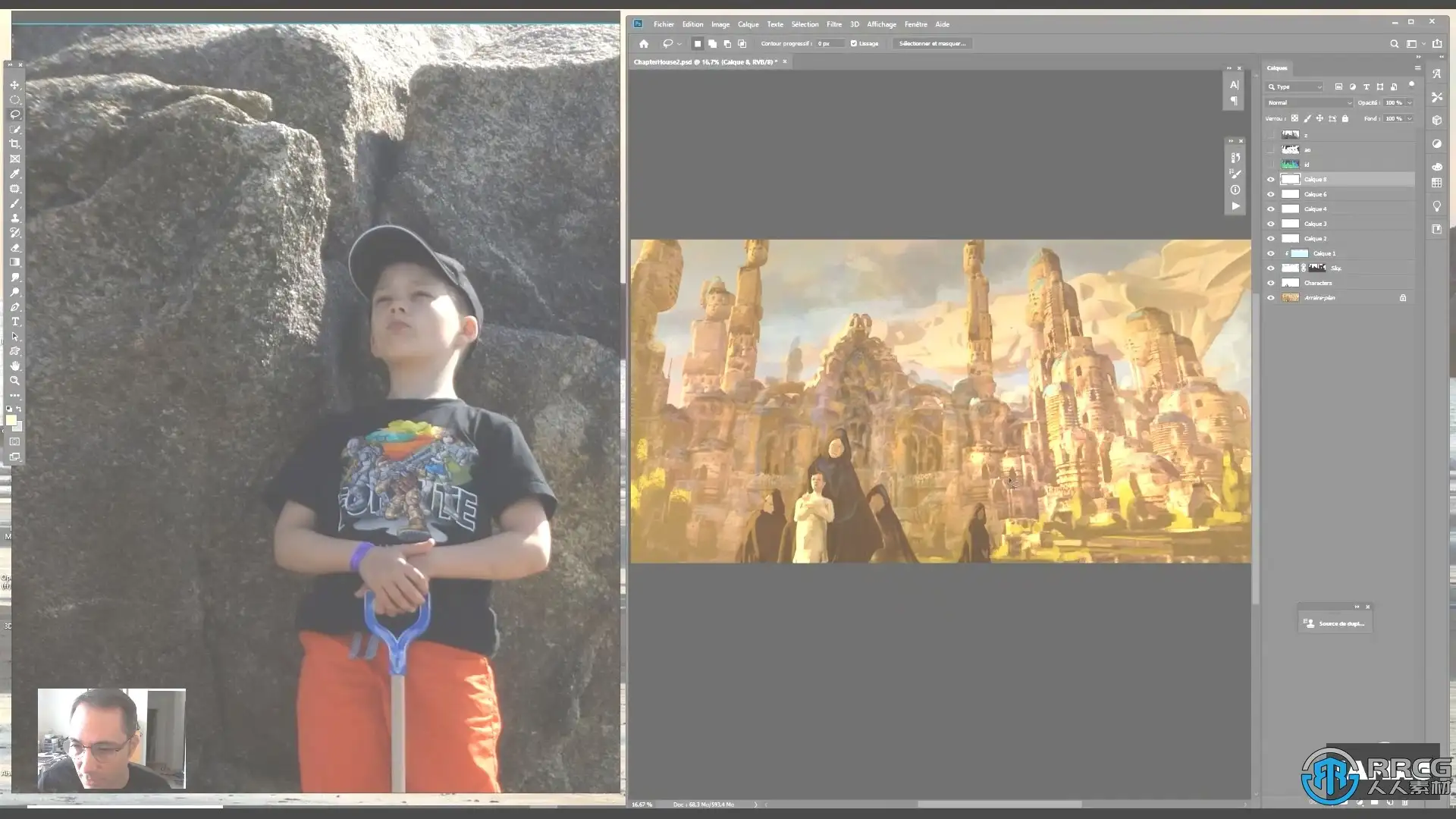Open the Calque menu

[x=748, y=24]
